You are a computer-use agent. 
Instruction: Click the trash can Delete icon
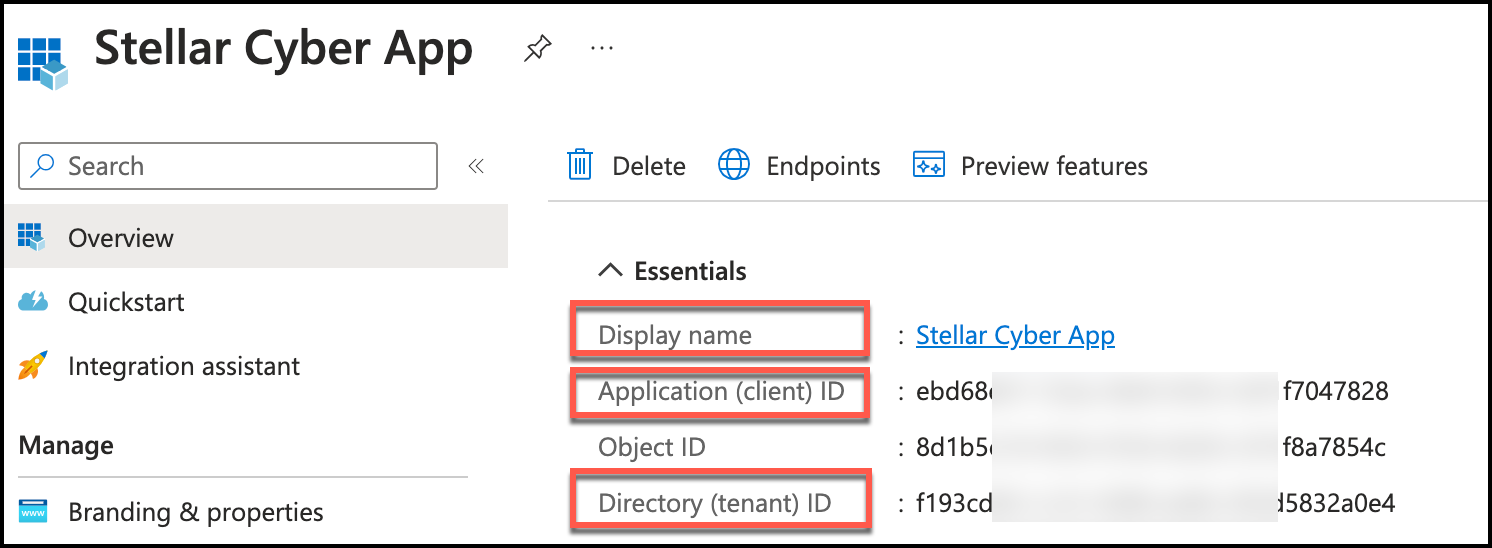coord(580,165)
